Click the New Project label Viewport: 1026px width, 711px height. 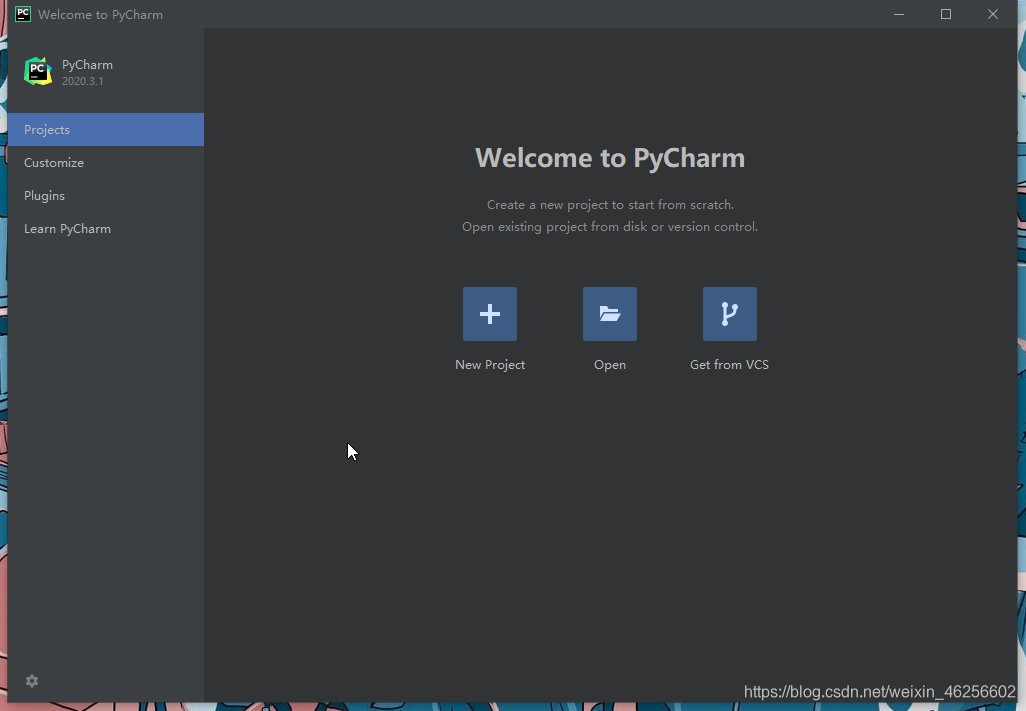pos(490,365)
